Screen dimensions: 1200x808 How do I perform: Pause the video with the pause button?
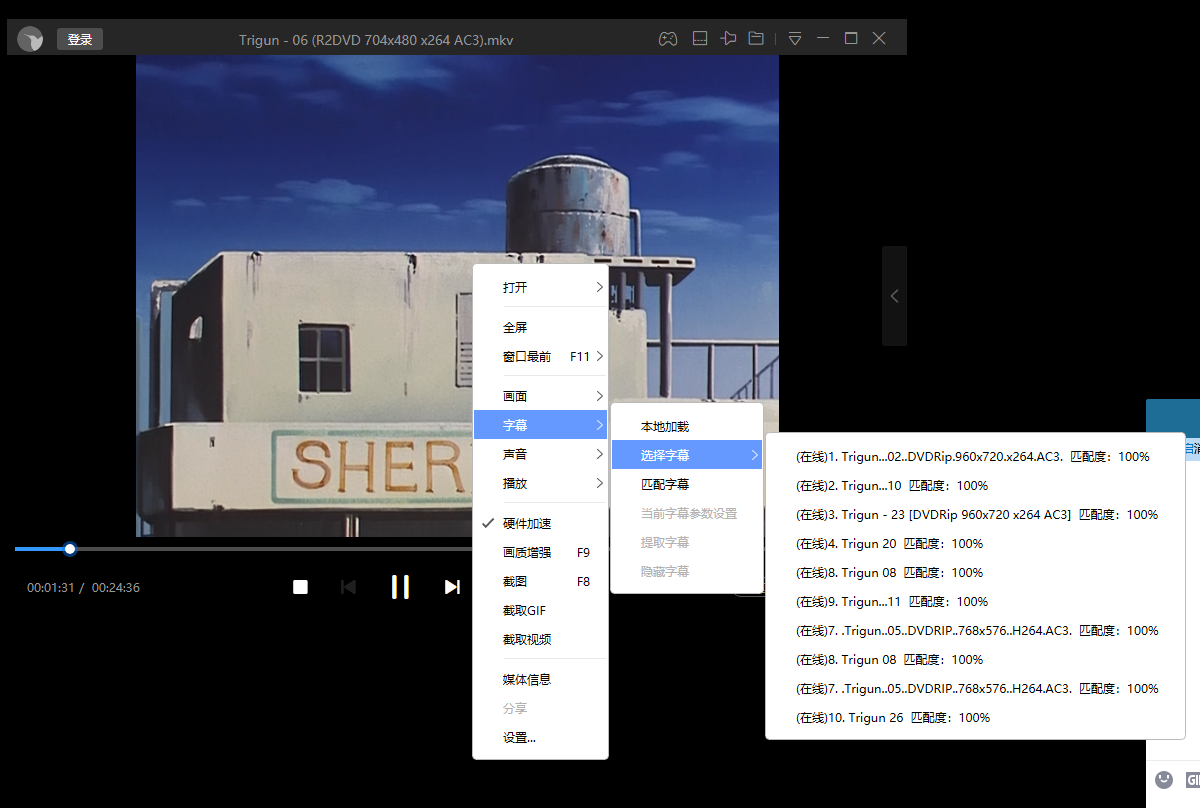(400, 587)
